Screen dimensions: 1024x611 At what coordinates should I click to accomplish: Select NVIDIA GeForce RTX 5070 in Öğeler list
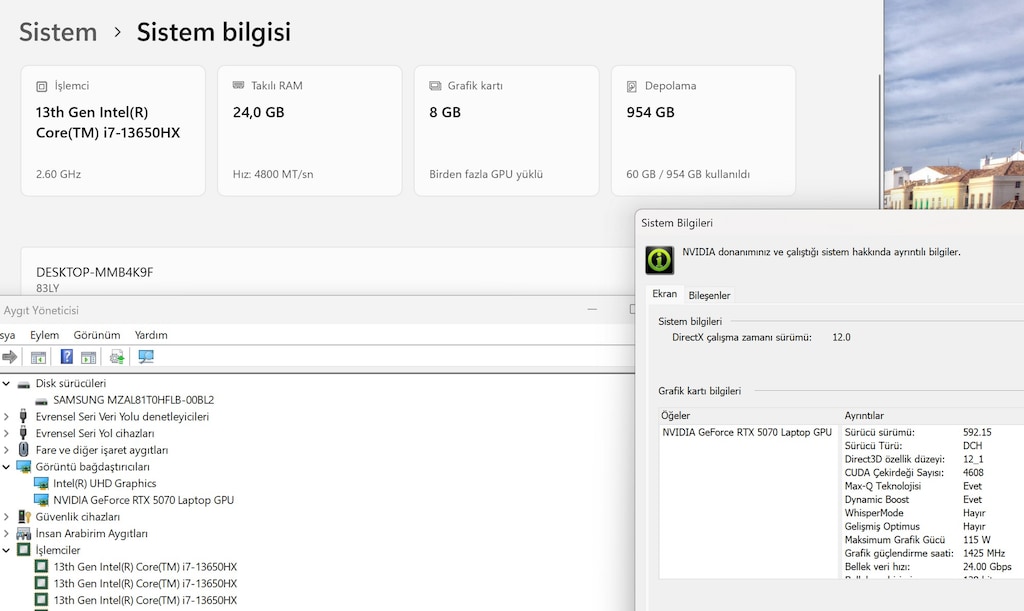[747, 432]
